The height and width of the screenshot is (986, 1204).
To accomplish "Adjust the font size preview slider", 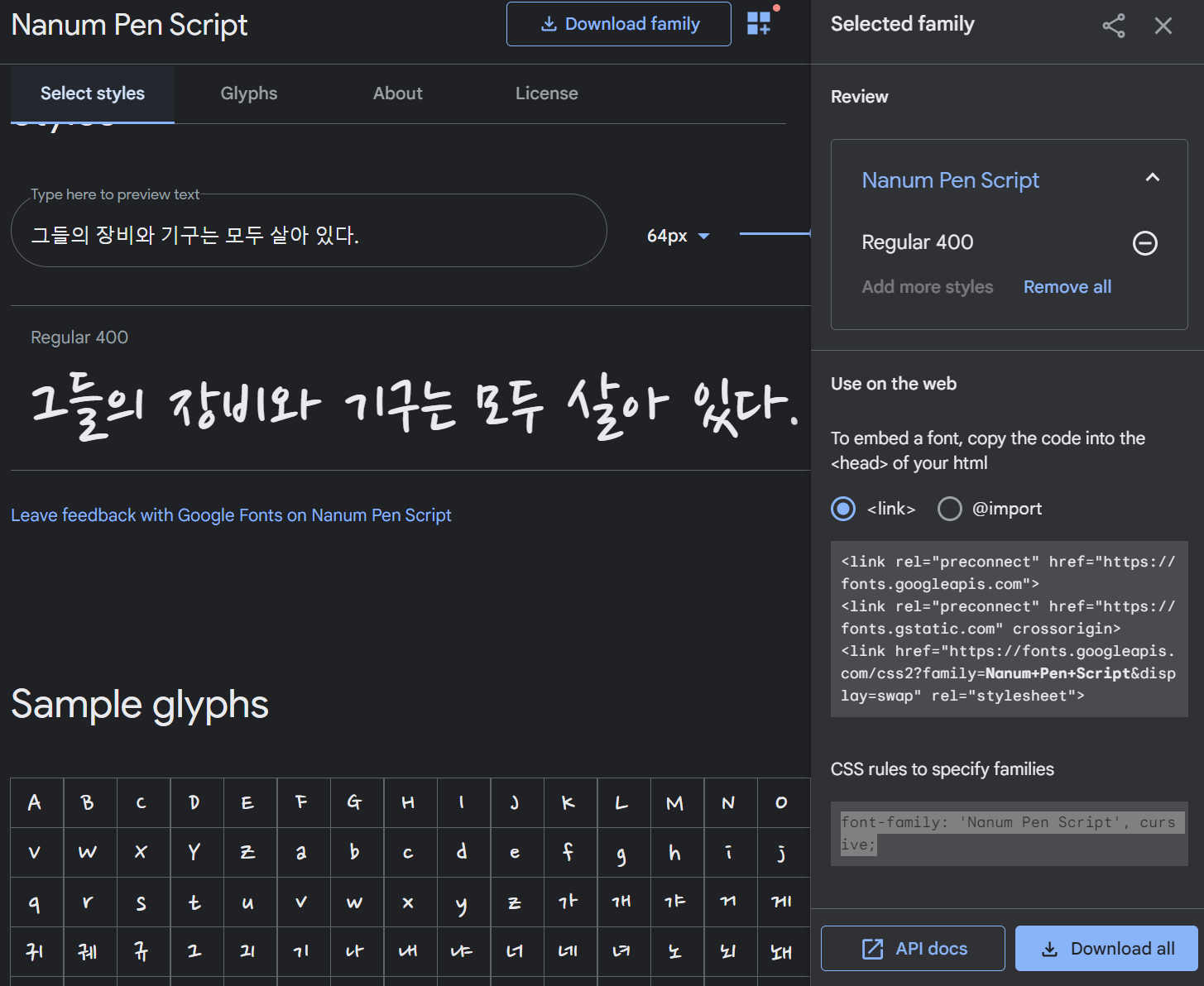I will click(x=774, y=234).
